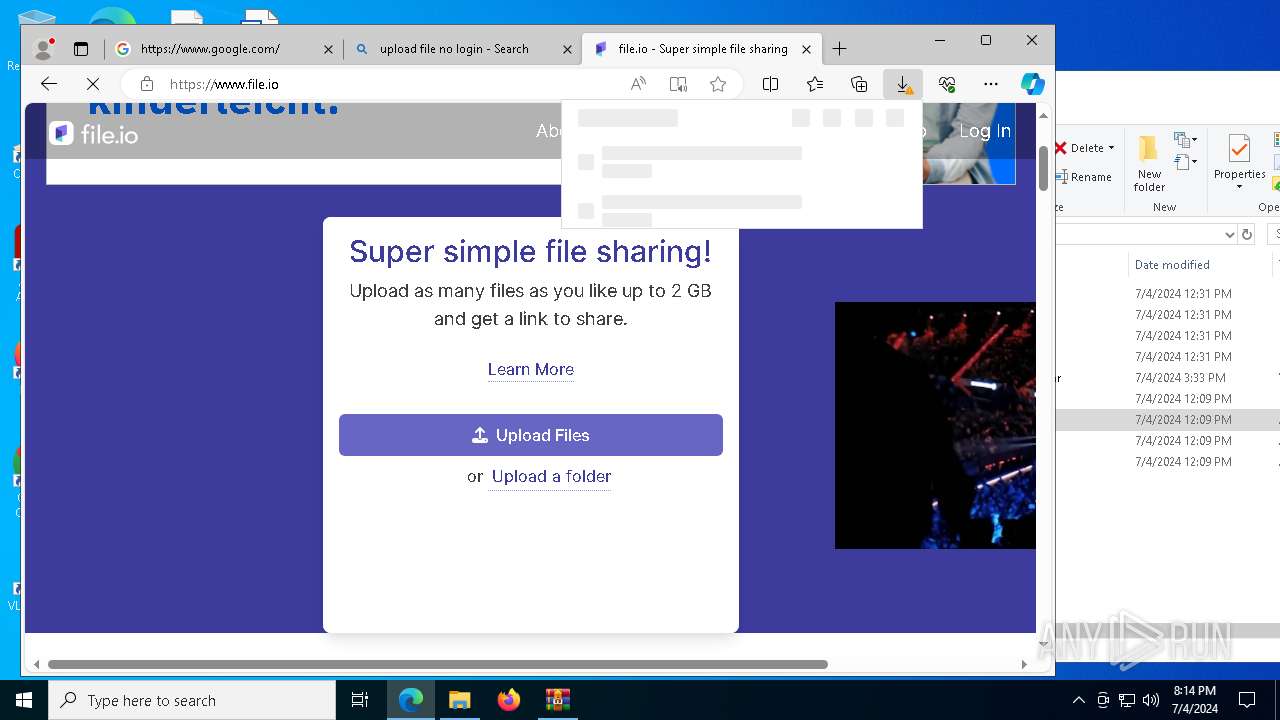Image resolution: width=1280 pixels, height=720 pixels.
Task: Create New folder in Explorer
Action: [1149, 163]
